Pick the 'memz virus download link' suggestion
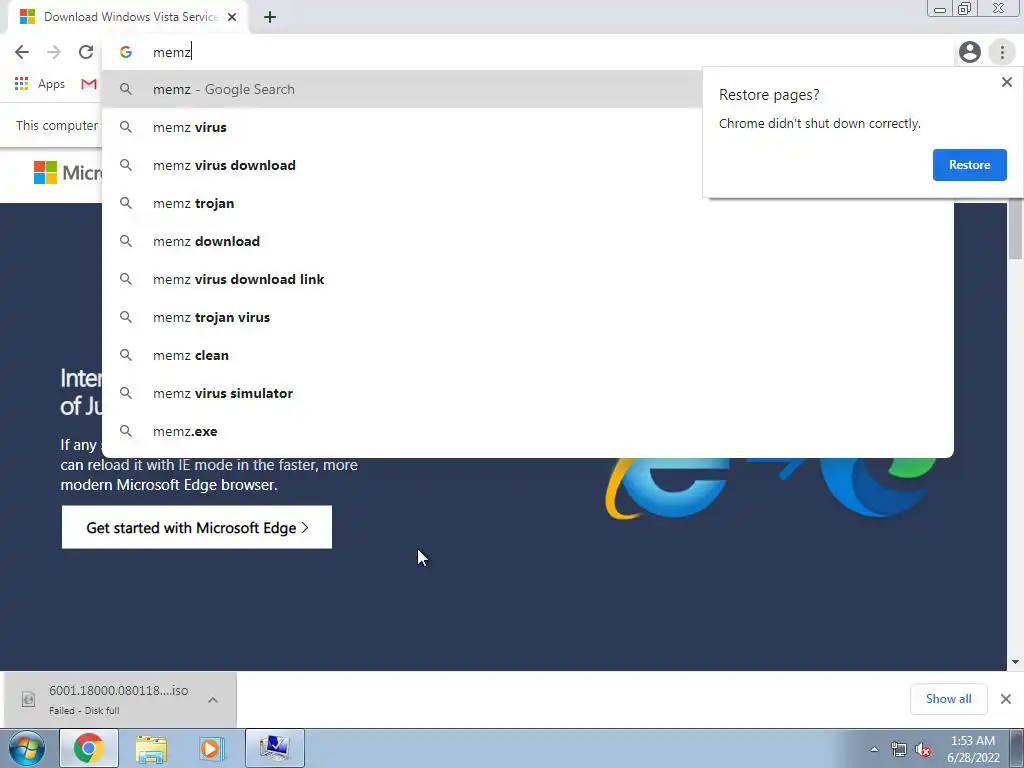The image size is (1024, 768). (528, 279)
